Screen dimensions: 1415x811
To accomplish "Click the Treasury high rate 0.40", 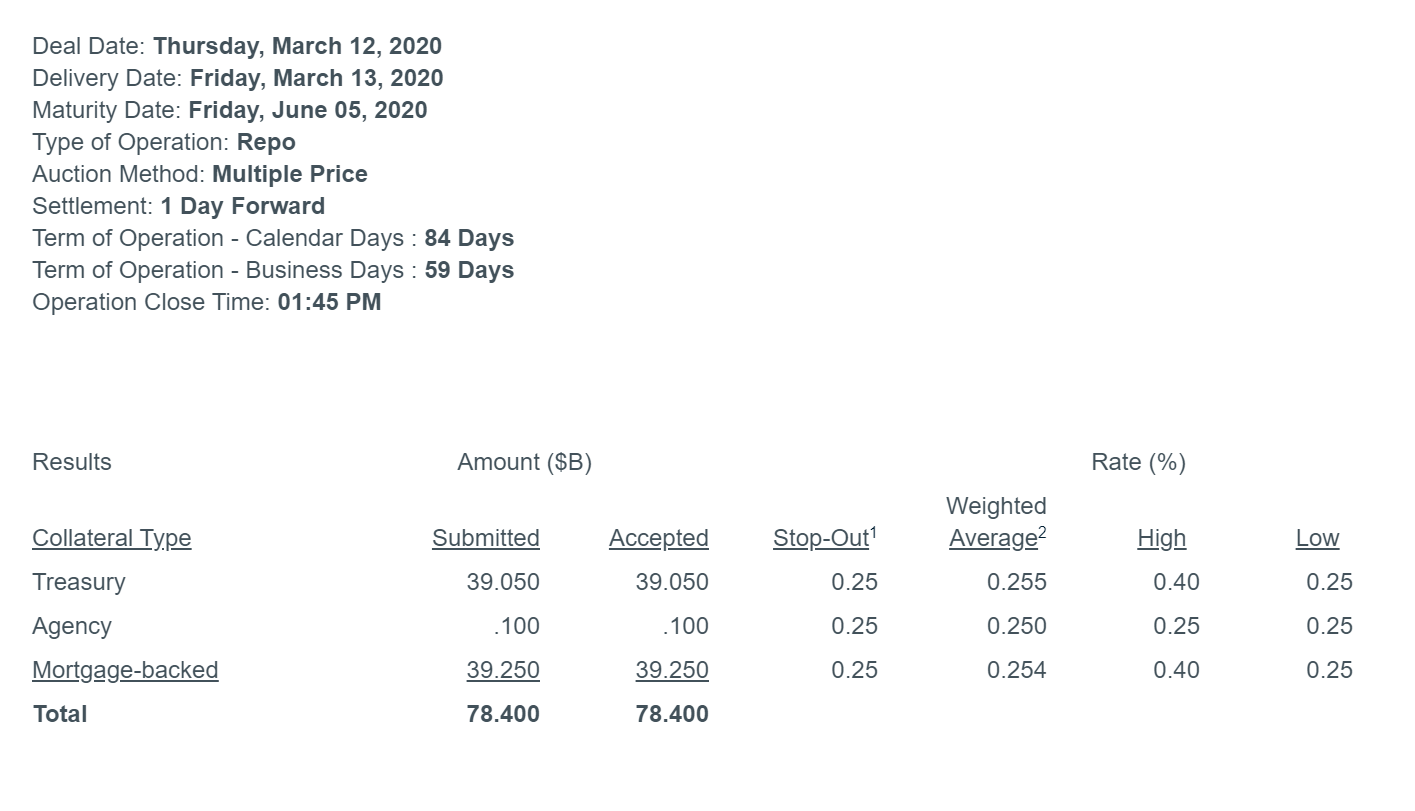I will pos(1176,582).
